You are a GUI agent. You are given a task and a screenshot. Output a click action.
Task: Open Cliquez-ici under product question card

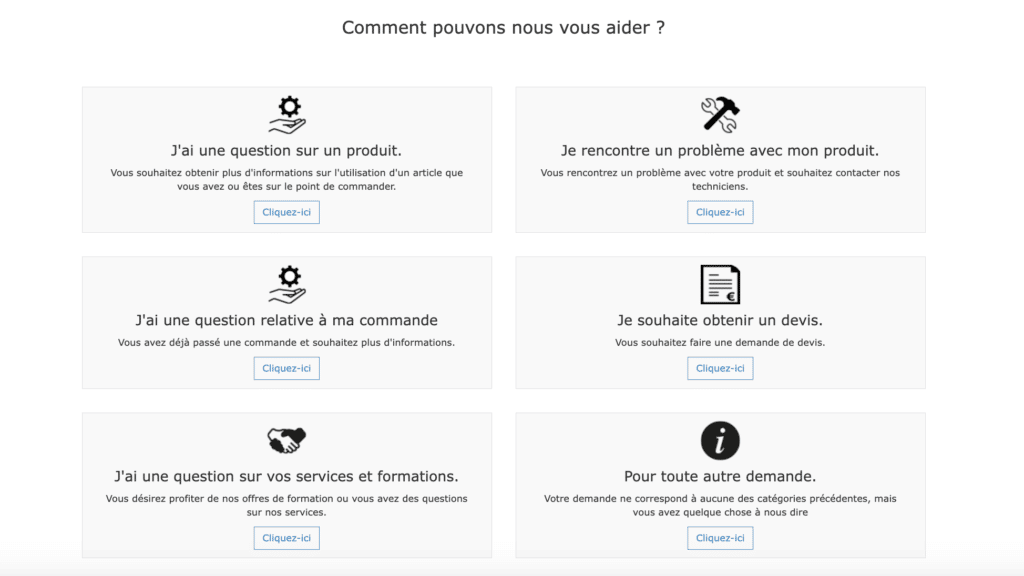[x=287, y=212]
